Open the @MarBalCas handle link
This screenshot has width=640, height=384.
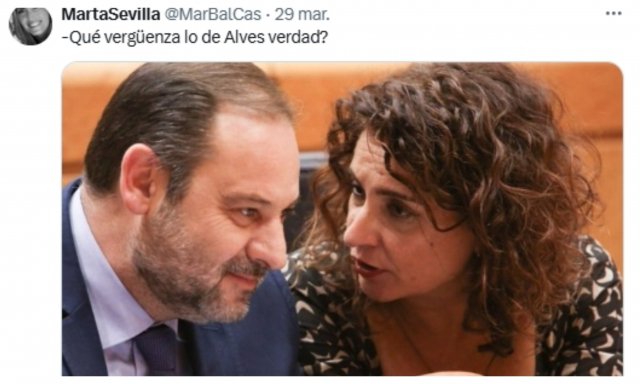pos(213,14)
